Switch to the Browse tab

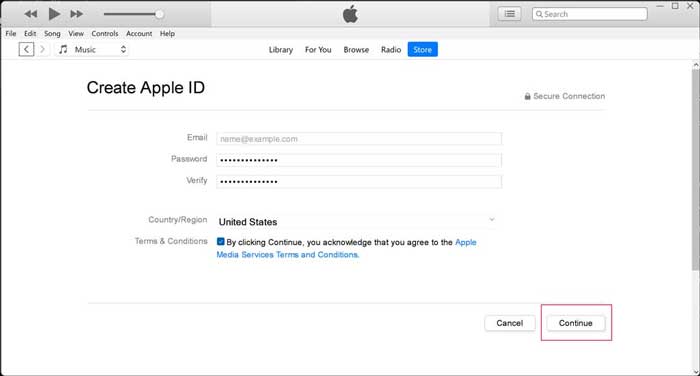coord(356,50)
